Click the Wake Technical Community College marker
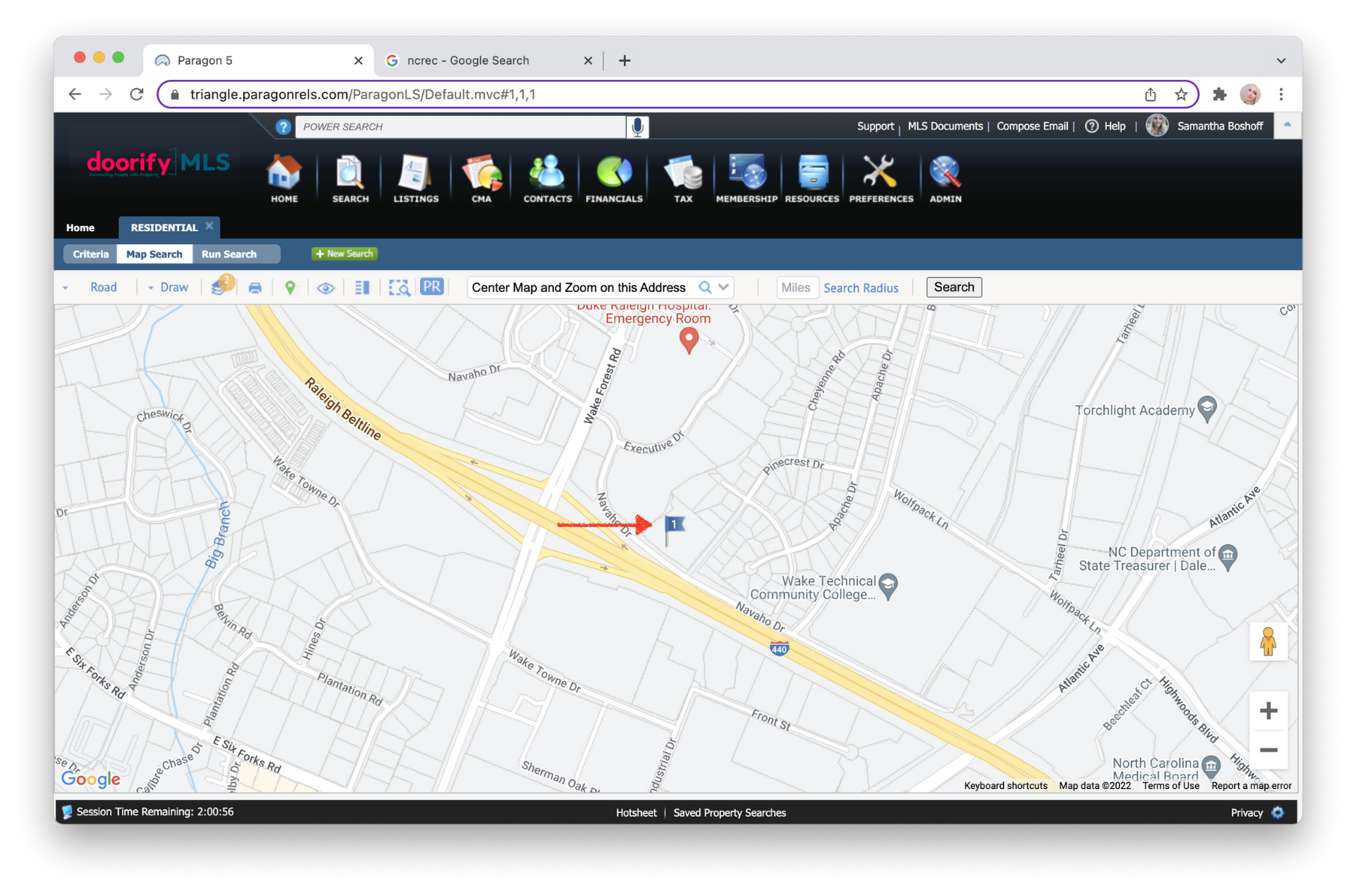The height and width of the screenshot is (896, 1357). tap(888, 585)
